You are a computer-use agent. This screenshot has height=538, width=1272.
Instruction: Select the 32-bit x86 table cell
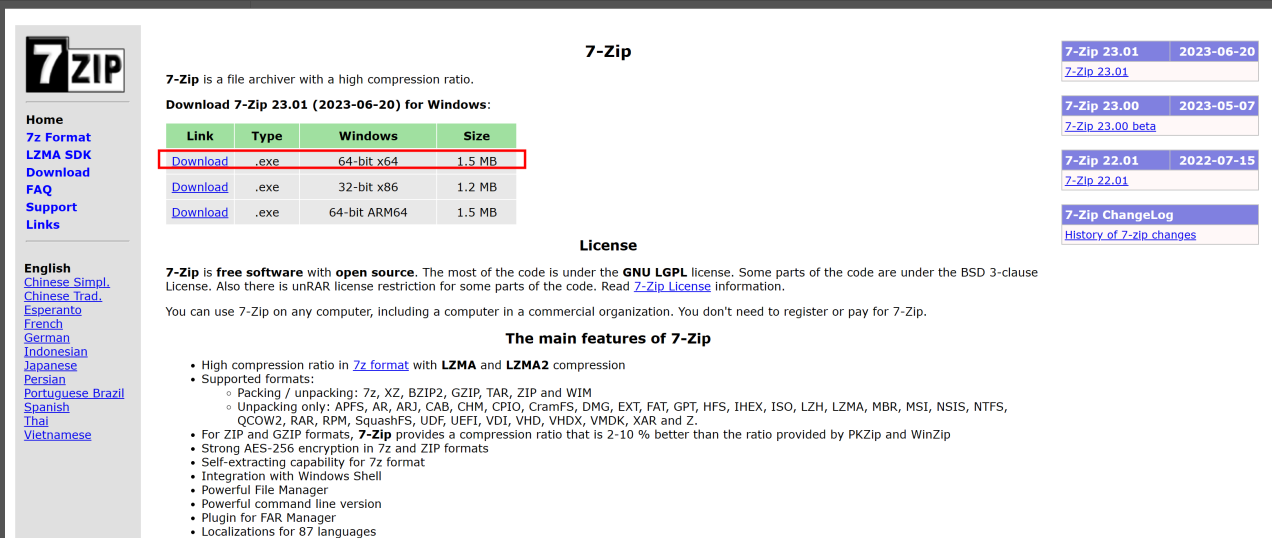coord(368,187)
